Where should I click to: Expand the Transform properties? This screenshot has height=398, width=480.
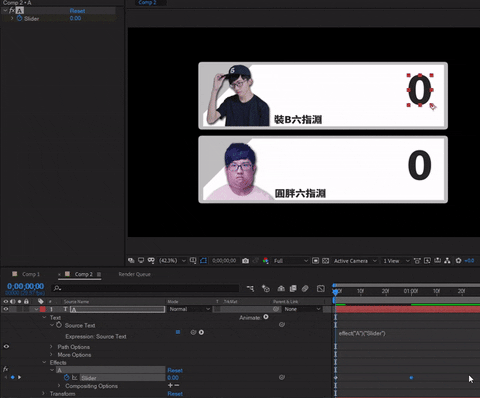[x=43, y=394]
